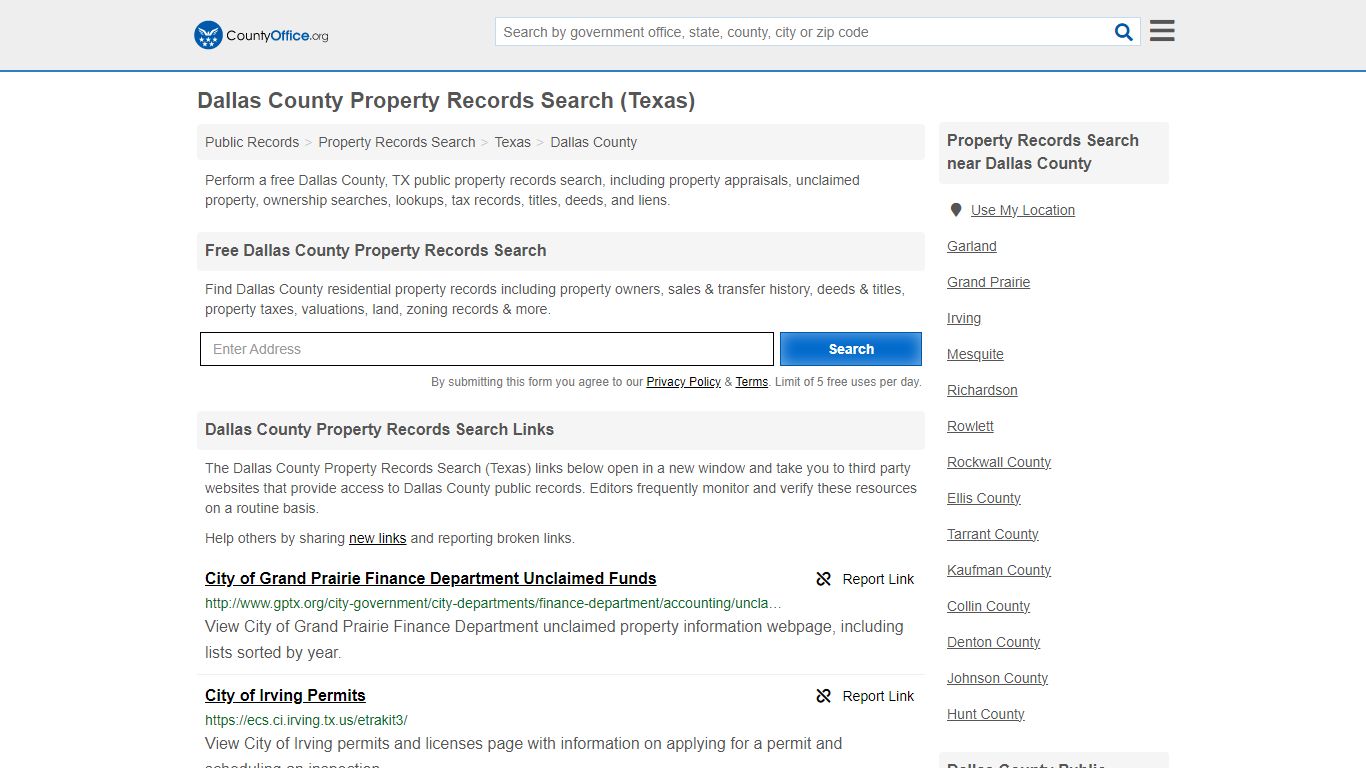The width and height of the screenshot is (1366, 768).
Task: Open Dallas County breadcrumb link
Action: (593, 142)
